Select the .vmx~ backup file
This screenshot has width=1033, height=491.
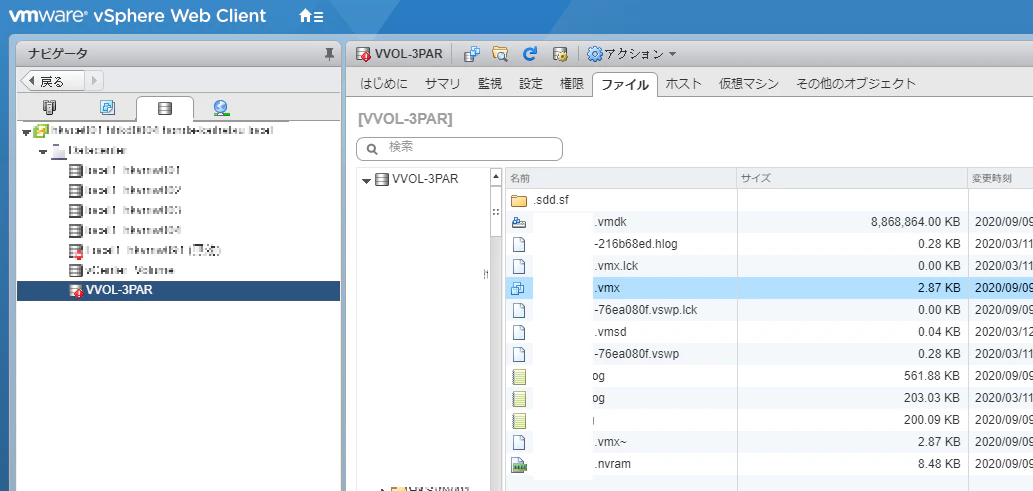pos(610,442)
